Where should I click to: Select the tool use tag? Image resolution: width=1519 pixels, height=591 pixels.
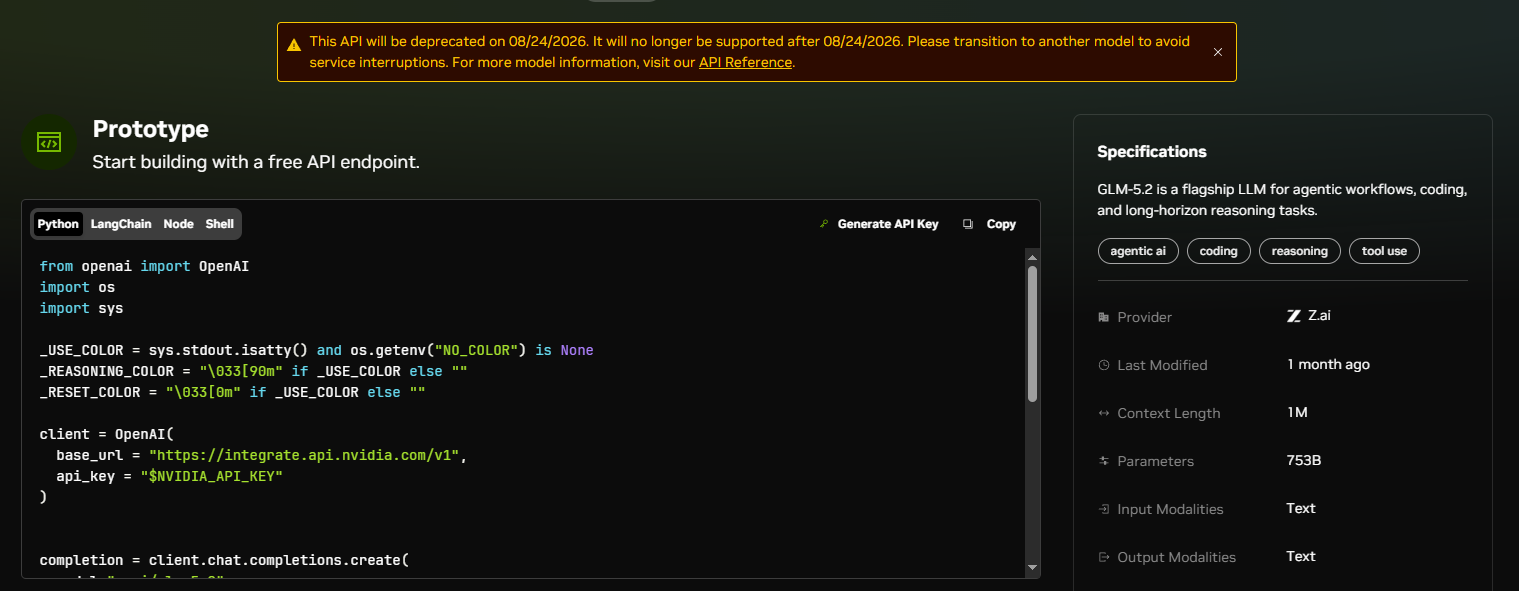[x=1384, y=251]
